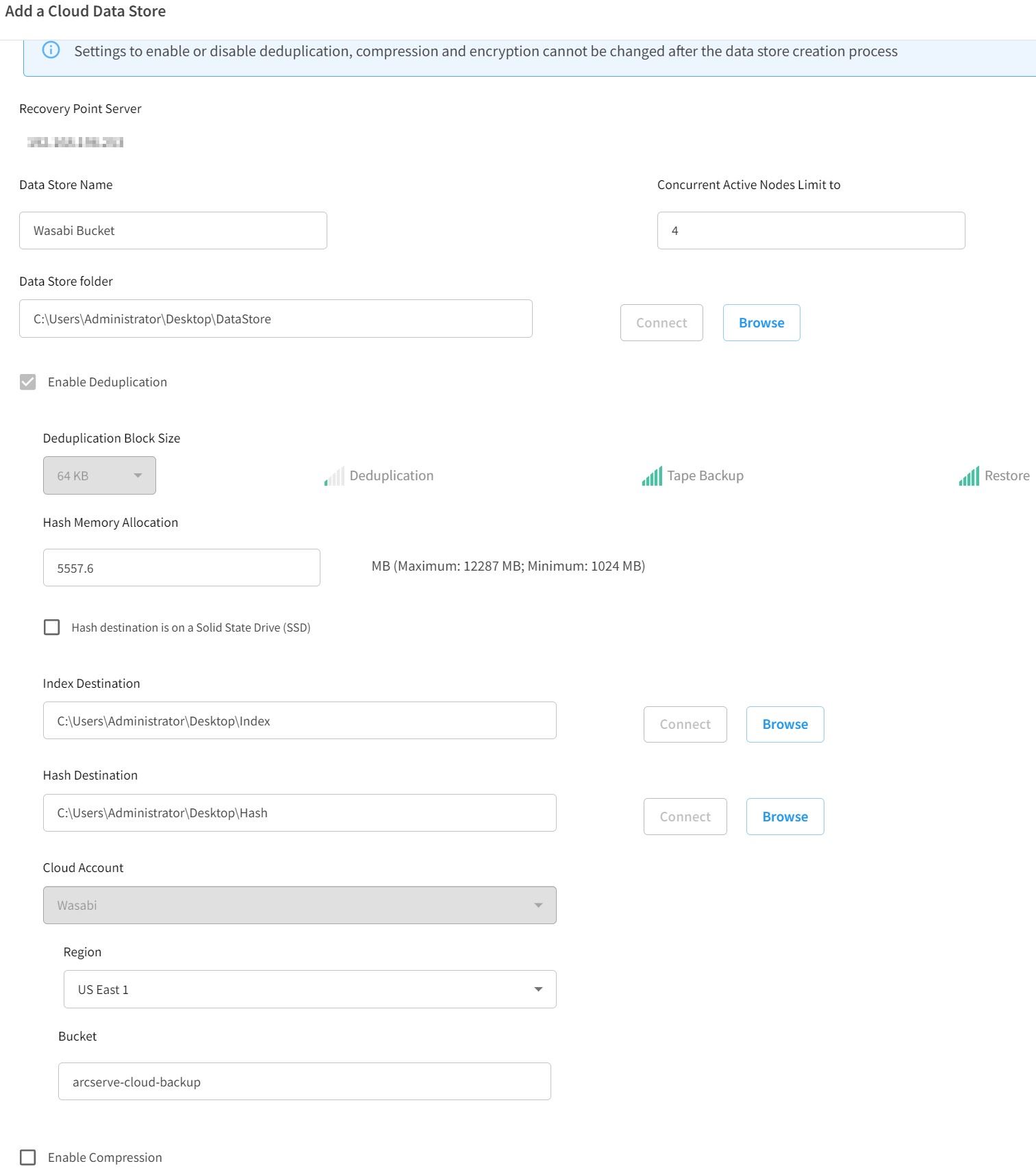
Task: Click Browse next to Index Destination
Action: [x=785, y=724]
